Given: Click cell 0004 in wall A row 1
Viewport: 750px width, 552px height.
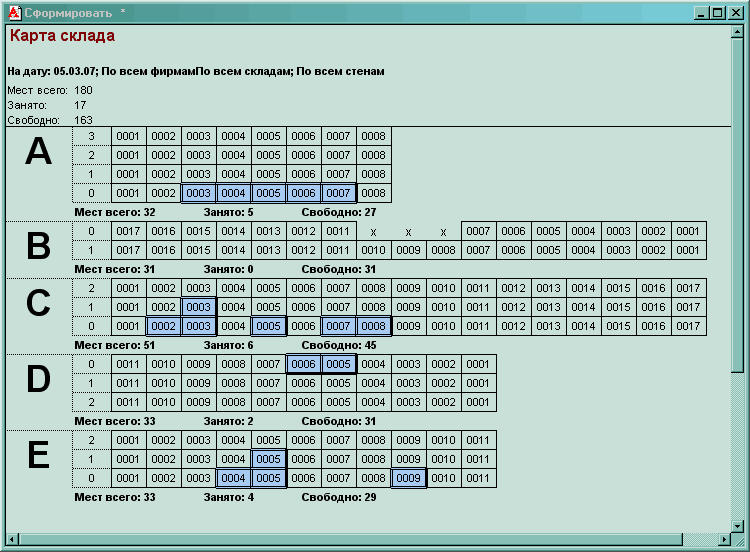Looking at the screenshot, I should [x=233, y=174].
